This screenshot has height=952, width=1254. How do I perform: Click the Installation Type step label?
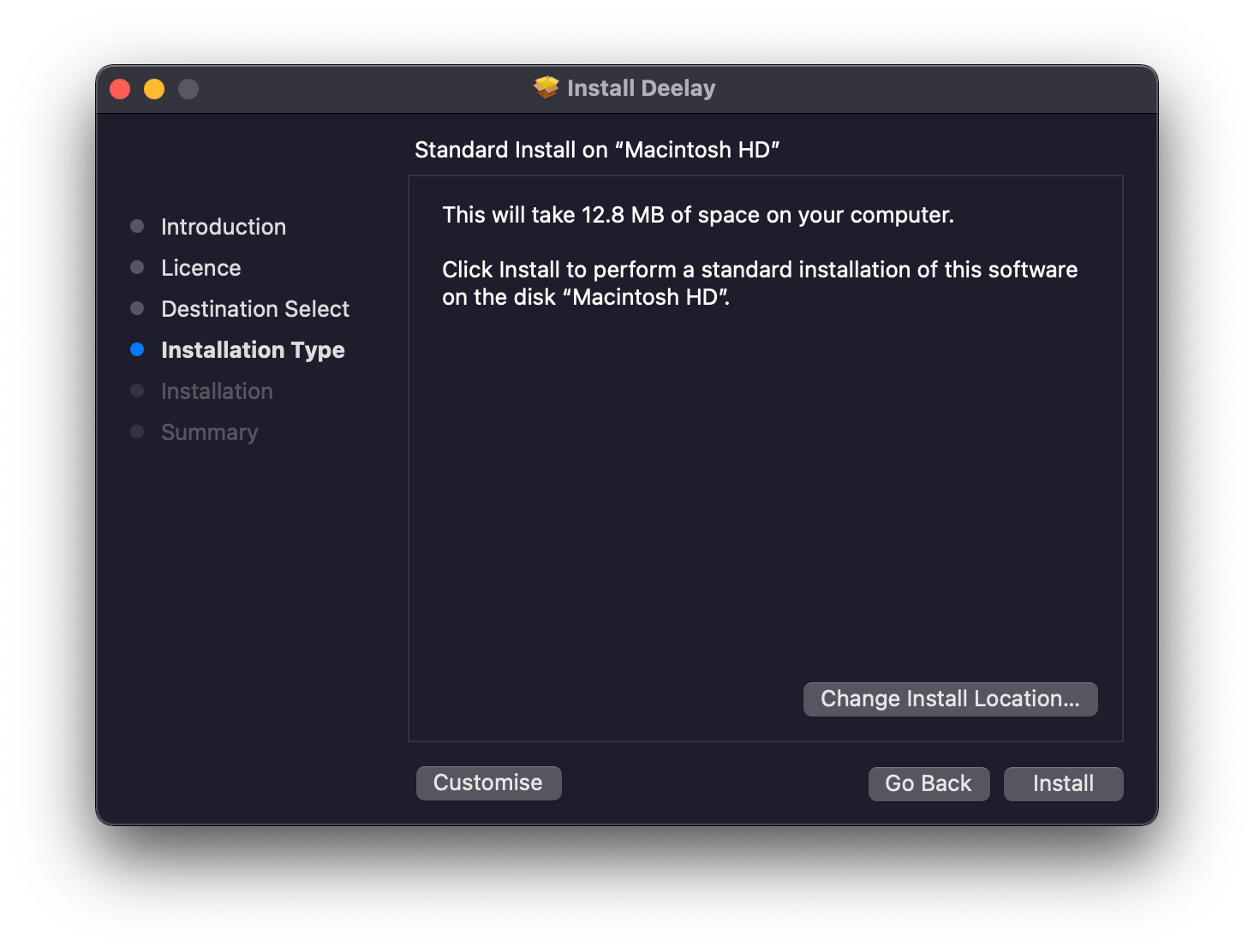point(253,350)
